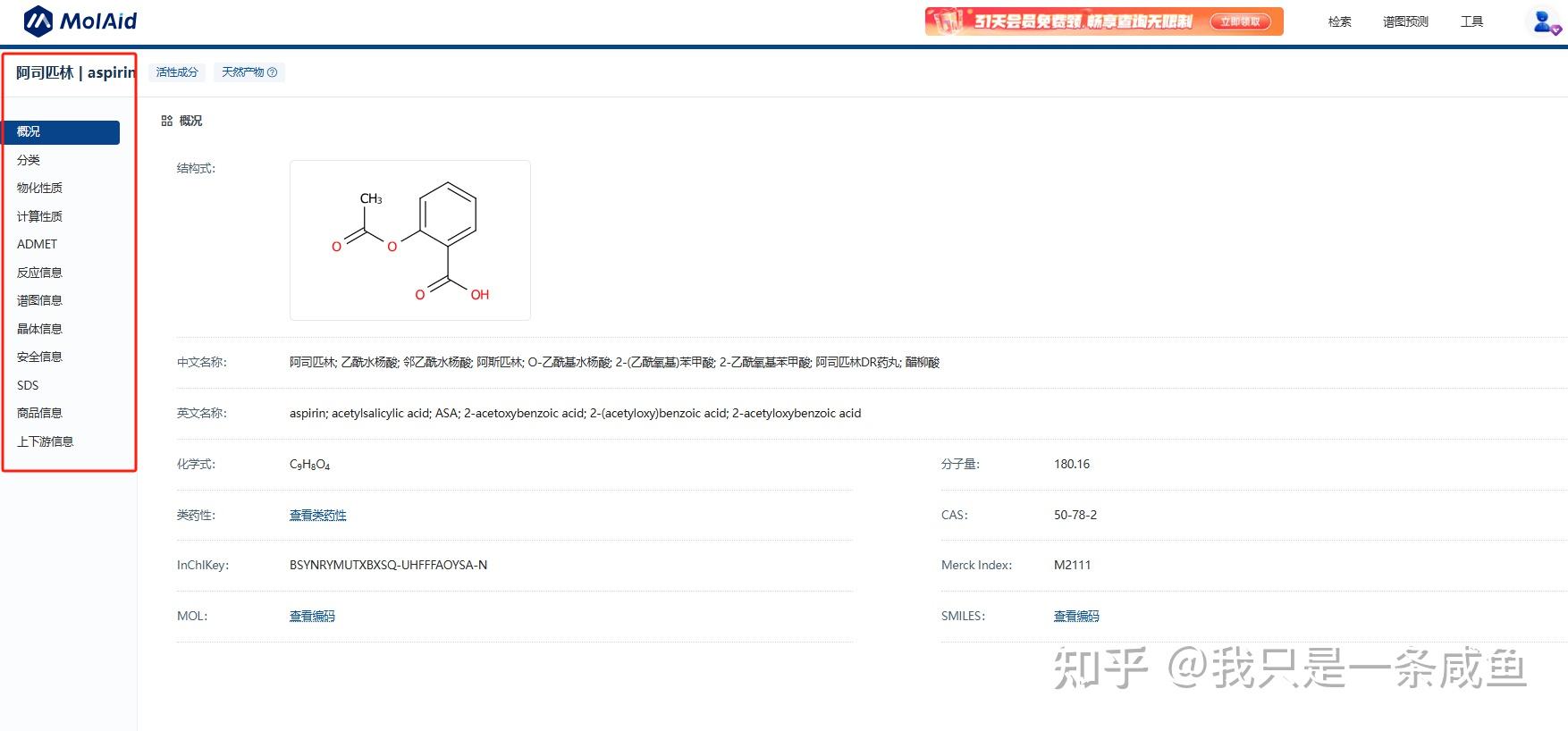
Task: Click the 活性成分 tag
Action: (177, 72)
